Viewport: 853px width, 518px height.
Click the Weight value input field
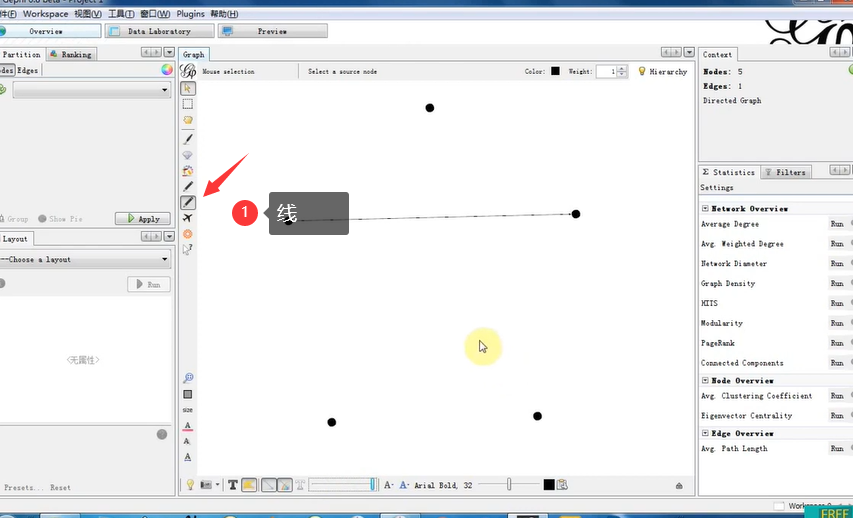click(x=606, y=71)
